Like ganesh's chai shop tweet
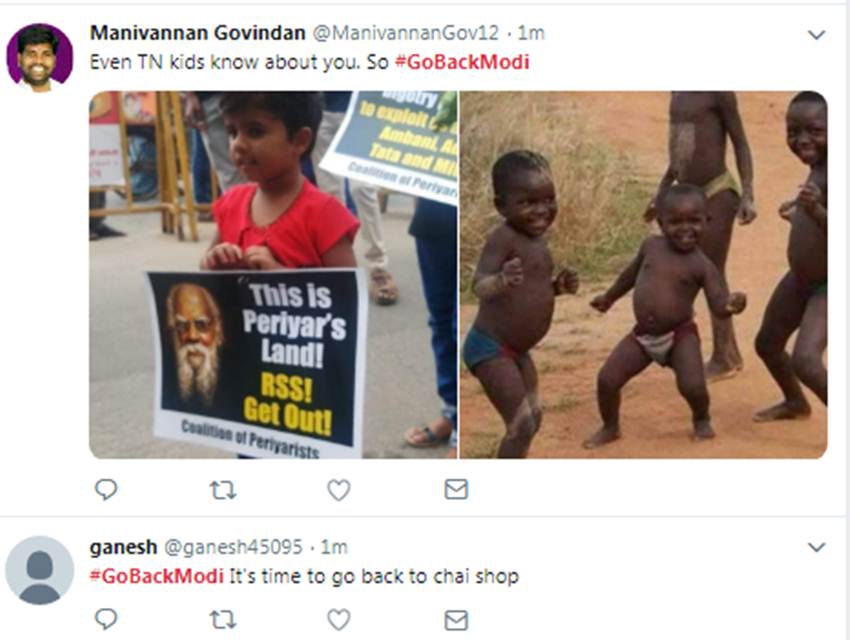 pos(339,620)
